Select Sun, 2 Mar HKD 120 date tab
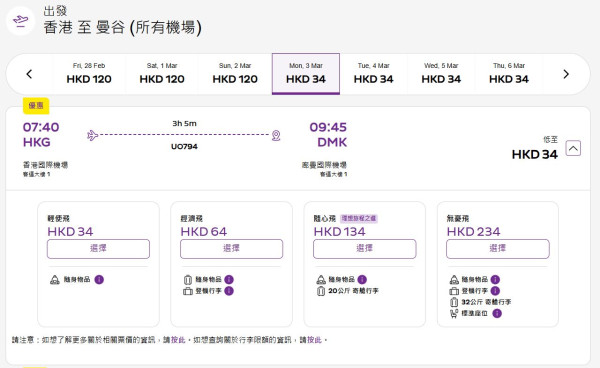Screen dimensions: 600x368 [235, 74]
